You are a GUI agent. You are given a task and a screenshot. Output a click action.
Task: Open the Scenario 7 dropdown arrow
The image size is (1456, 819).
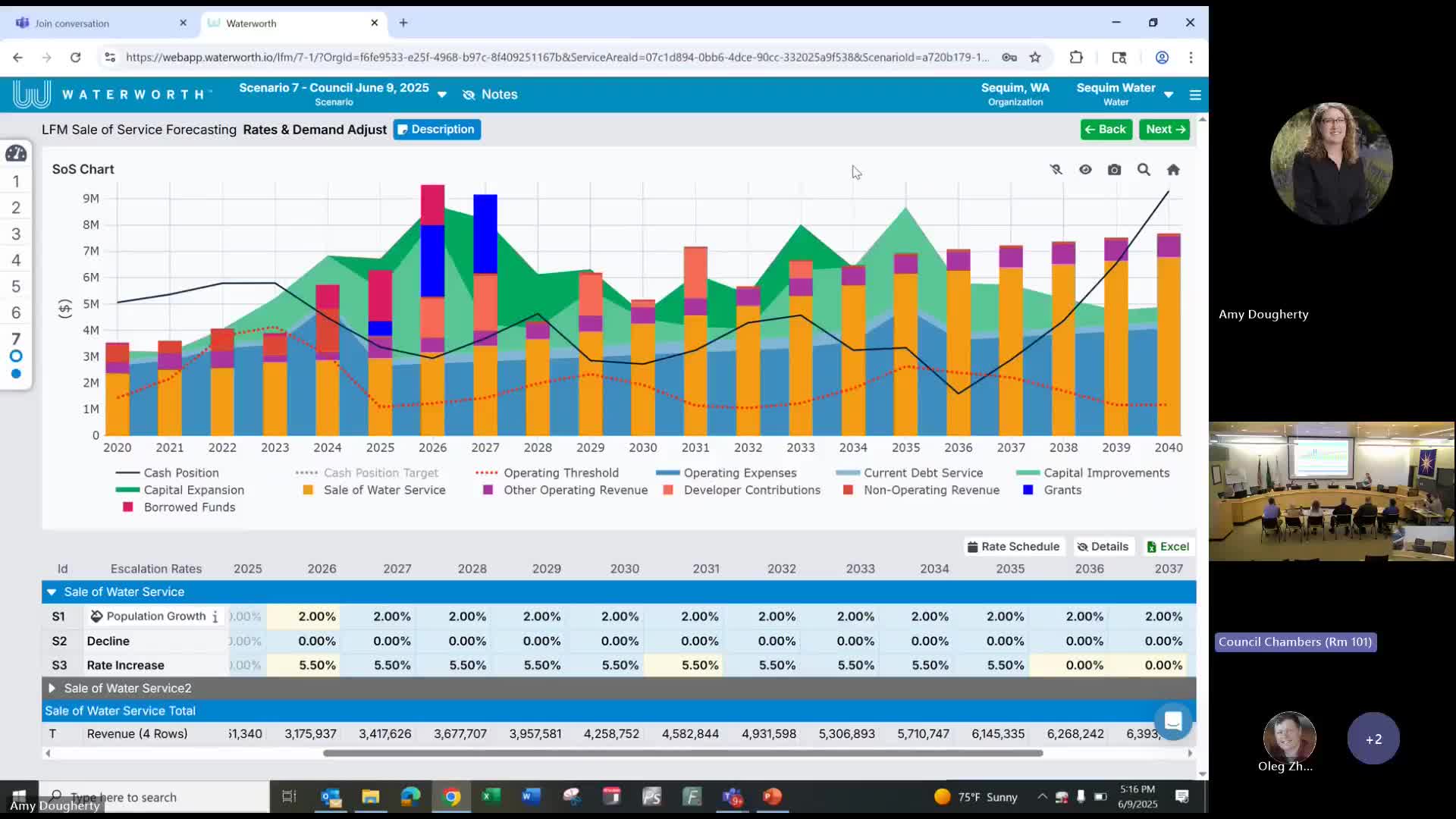pyautogui.click(x=442, y=95)
